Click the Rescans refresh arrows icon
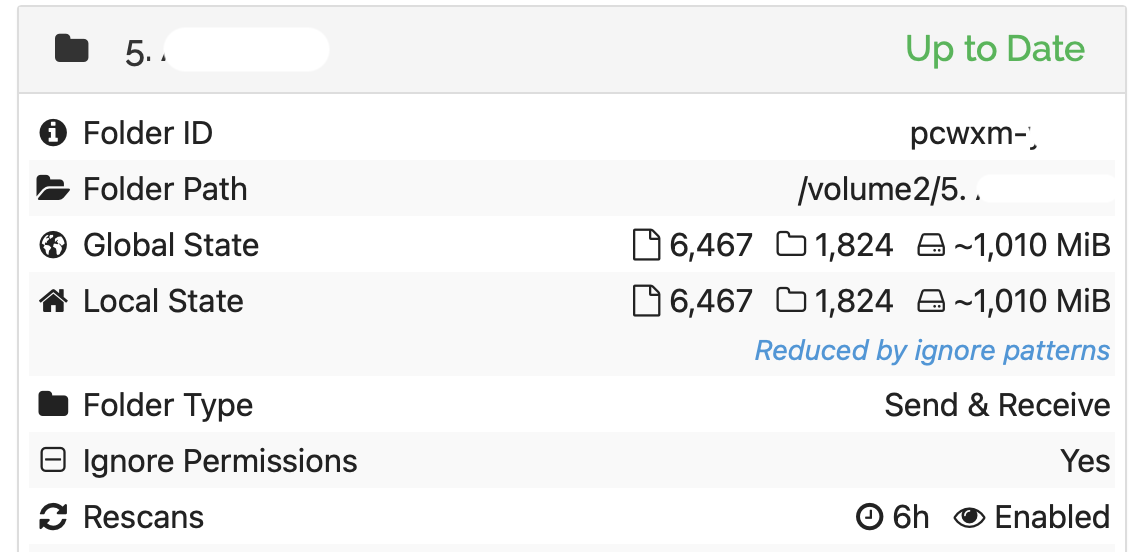The width and height of the screenshot is (1144, 552). pyautogui.click(x=53, y=517)
